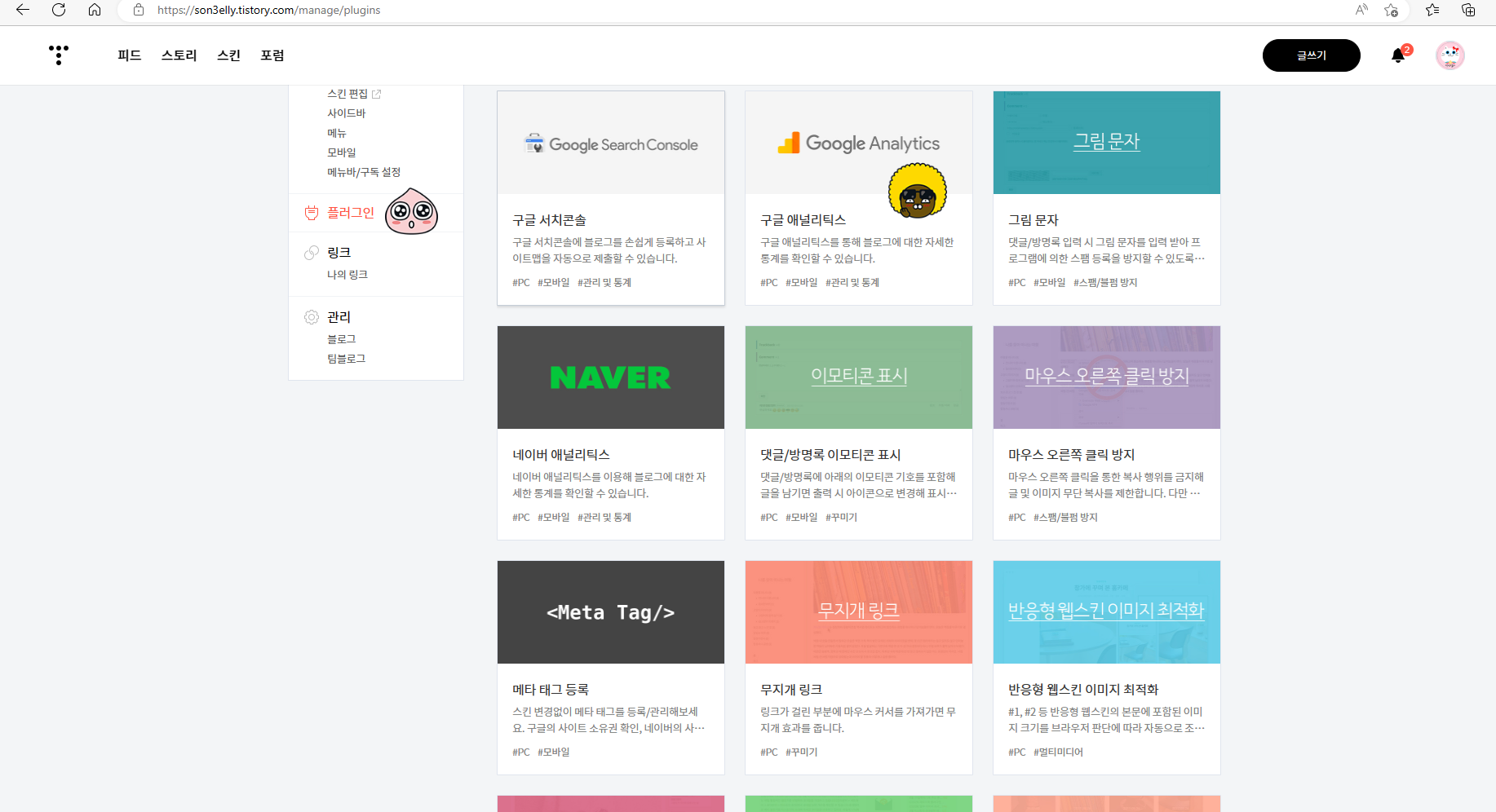Image resolution: width=1496 pixels, height=812 pixels.
Task: Click 마우스 오른쪽 클릭 방지 title text
Action: (x=1071, y=455)
